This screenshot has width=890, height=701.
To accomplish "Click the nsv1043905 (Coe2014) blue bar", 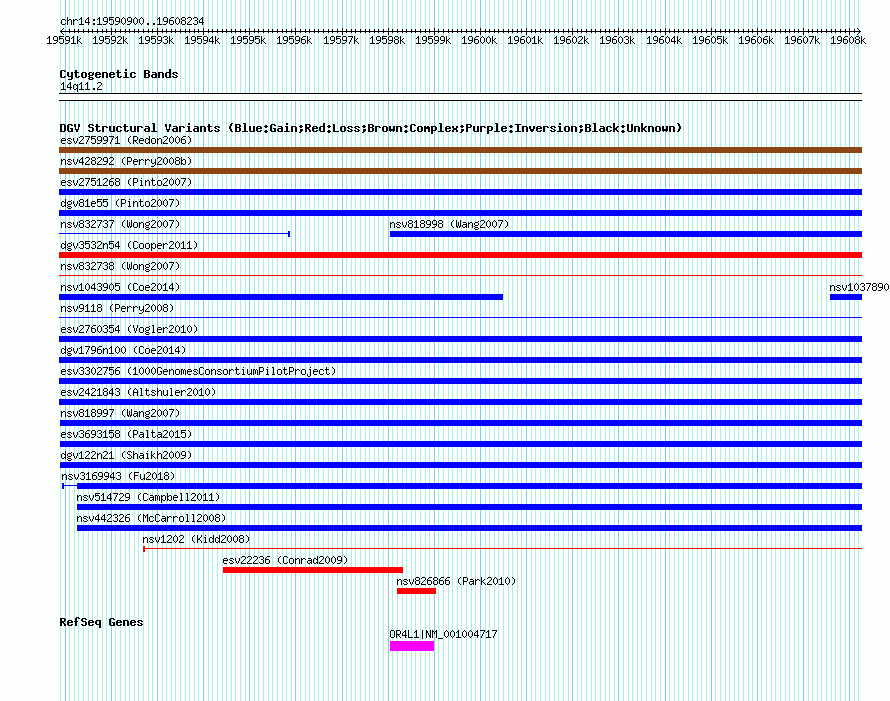I will point(281,297).
